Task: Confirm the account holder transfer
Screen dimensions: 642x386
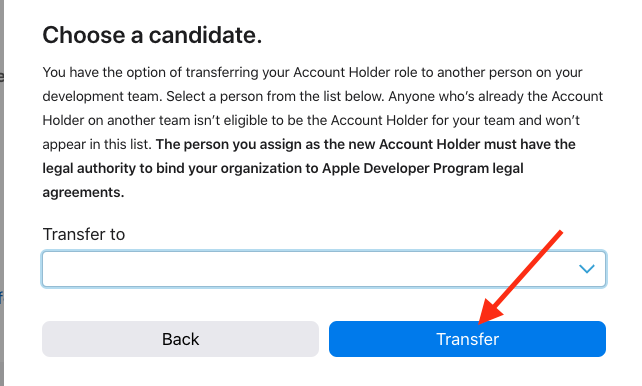Action: point(467,339)
